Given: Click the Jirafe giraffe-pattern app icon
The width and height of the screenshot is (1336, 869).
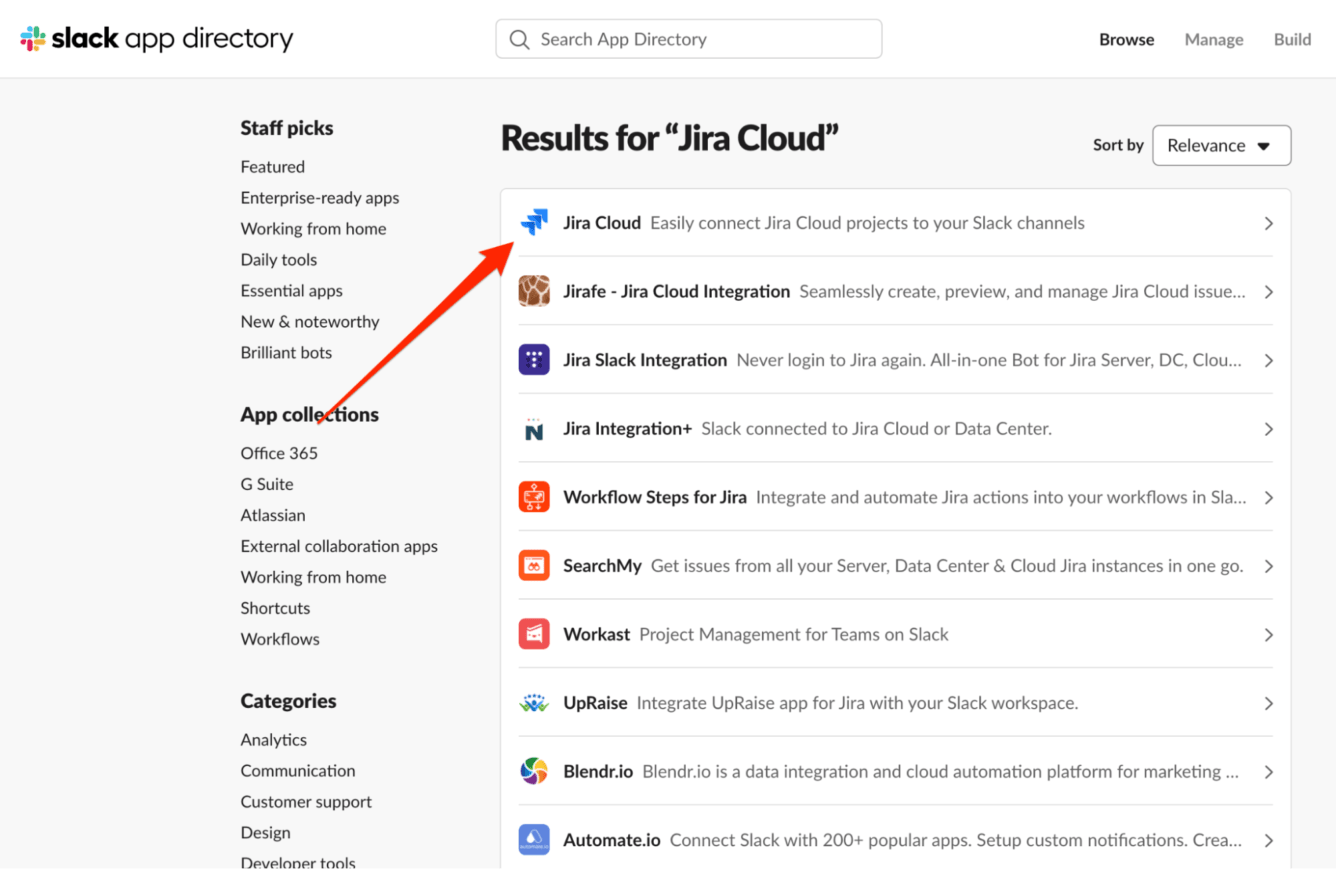Looking at the screenshot, I should (x=534, y=291).
